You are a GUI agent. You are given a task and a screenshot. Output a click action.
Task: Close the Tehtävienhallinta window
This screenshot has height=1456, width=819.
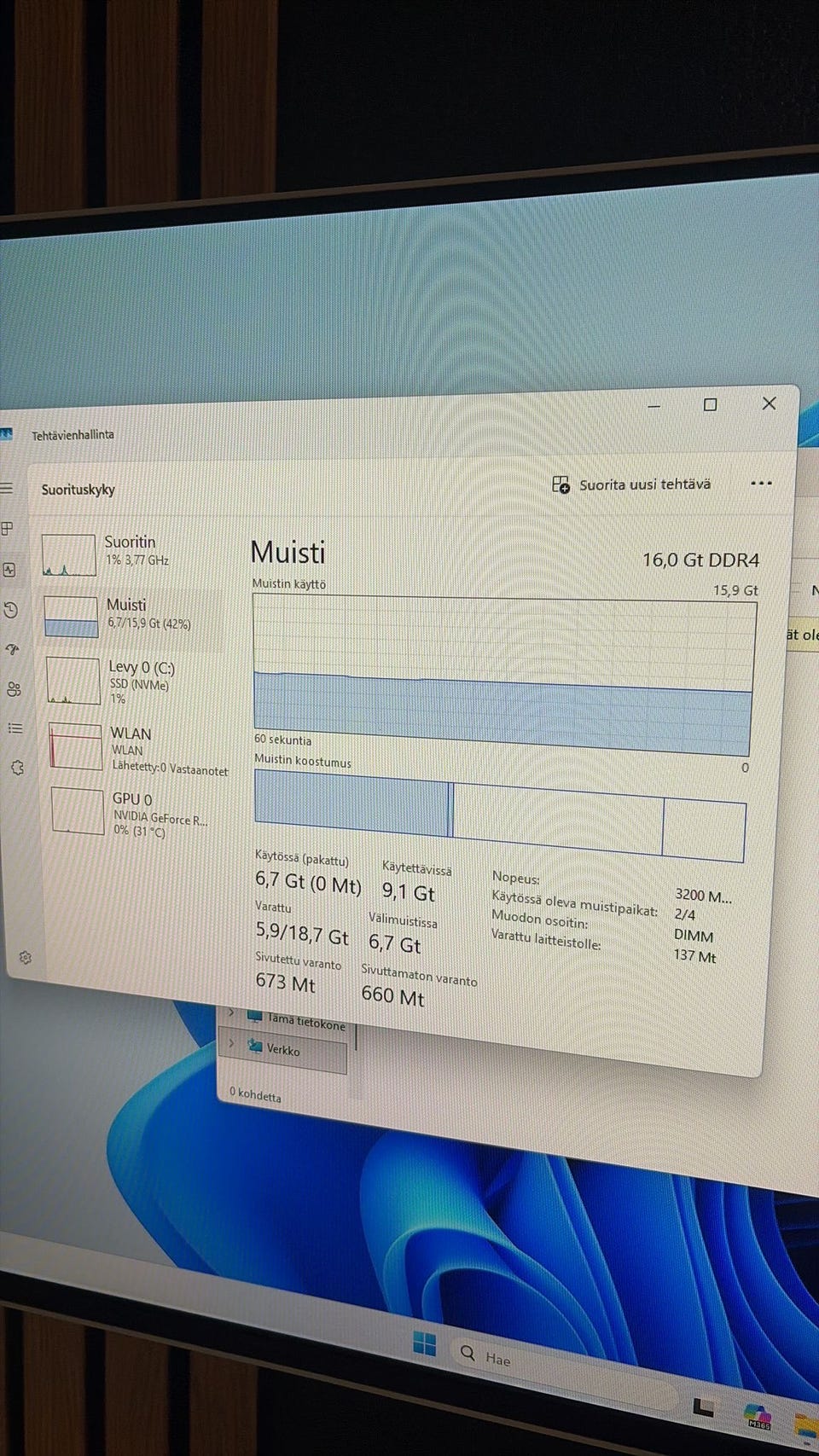[x=769, y=403]
